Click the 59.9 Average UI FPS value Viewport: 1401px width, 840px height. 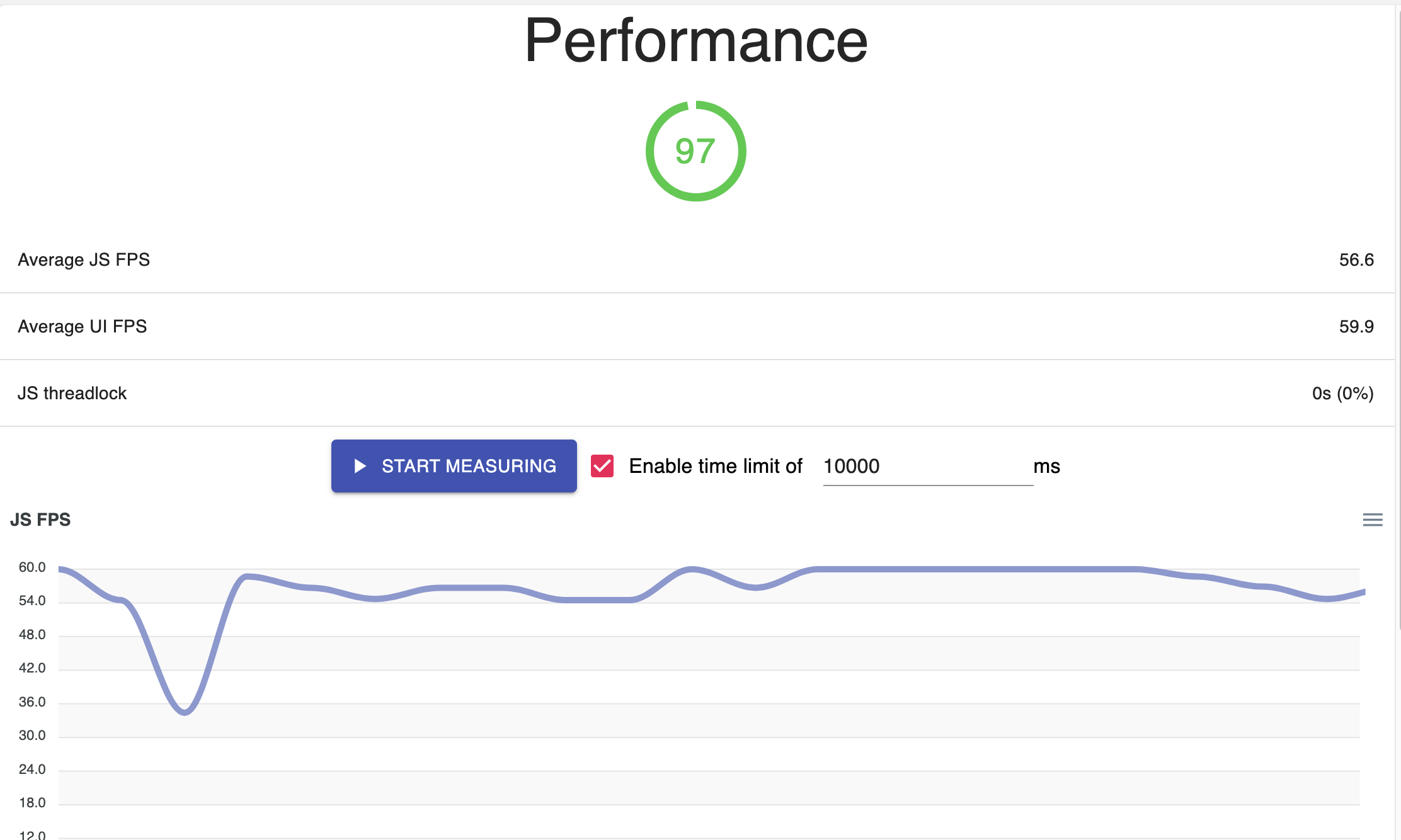1356,326
